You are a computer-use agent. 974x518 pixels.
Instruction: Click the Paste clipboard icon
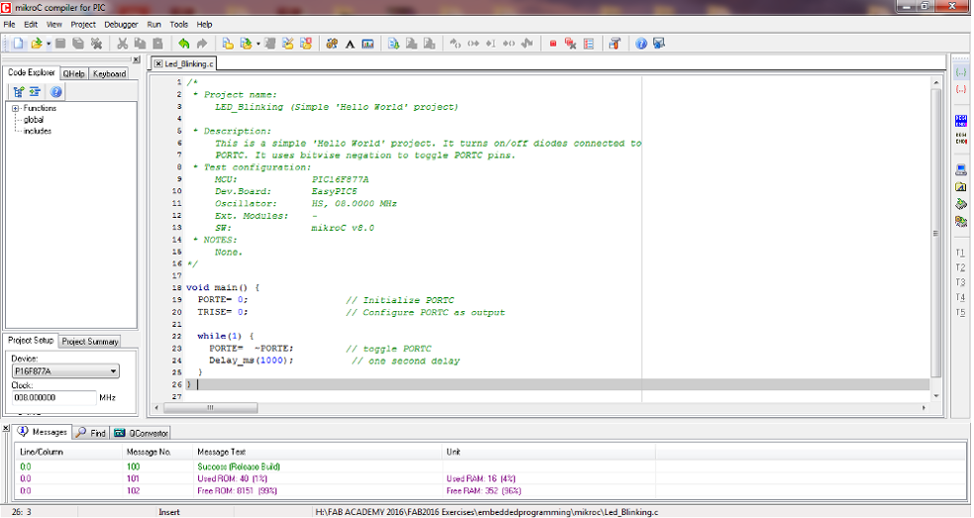[x=158, y=43]
